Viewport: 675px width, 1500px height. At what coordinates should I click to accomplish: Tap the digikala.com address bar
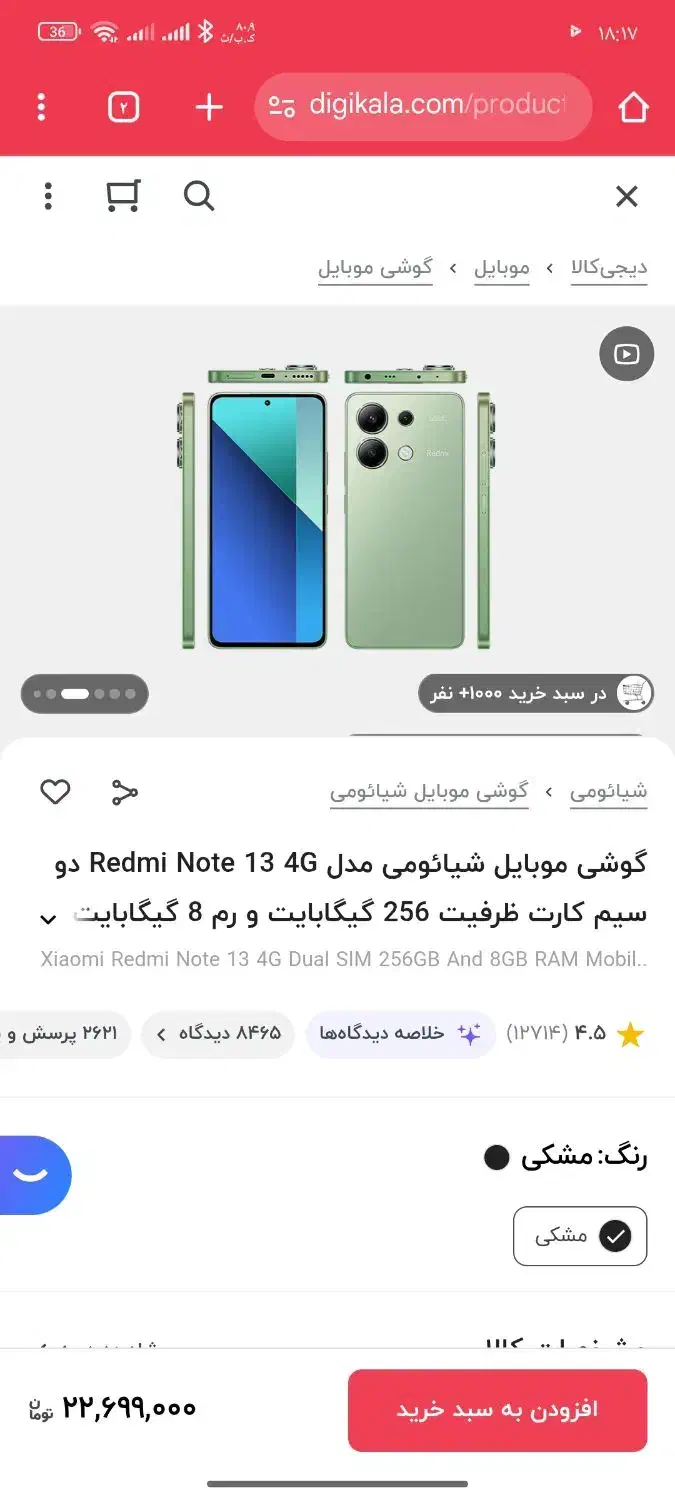tap(423, 106)
